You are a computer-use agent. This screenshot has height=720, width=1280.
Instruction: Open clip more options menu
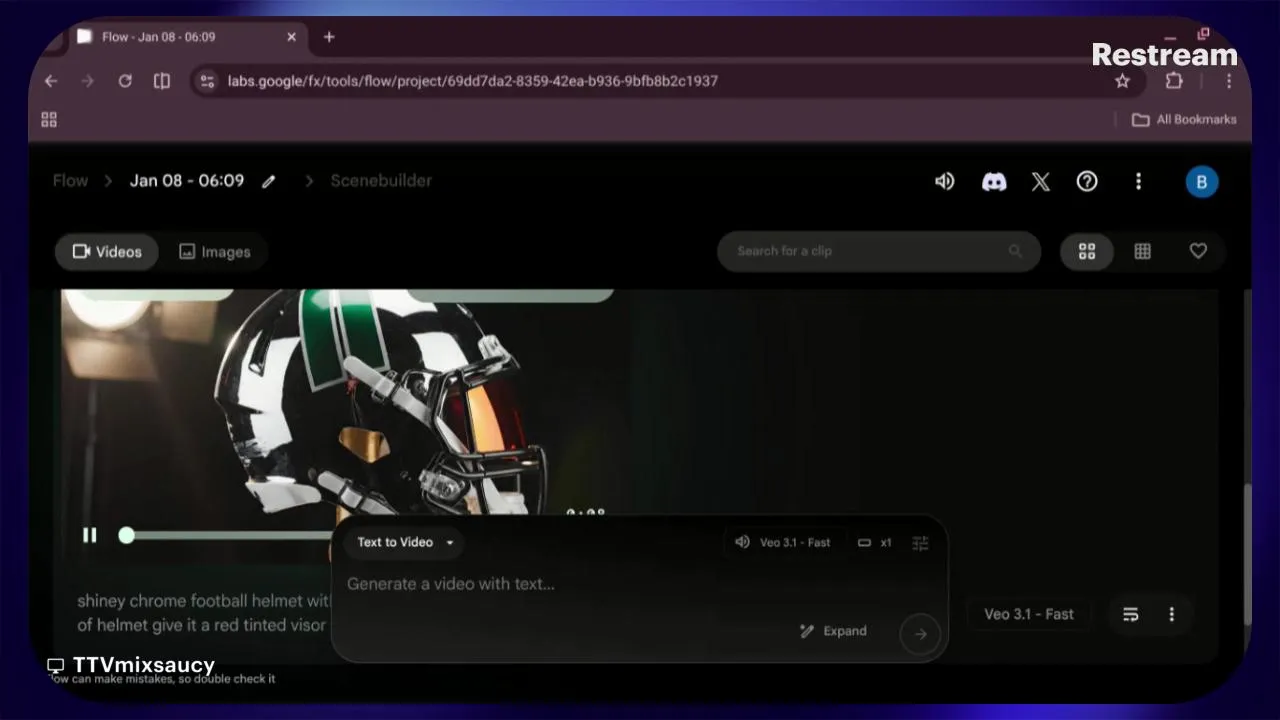[1172, 614]
